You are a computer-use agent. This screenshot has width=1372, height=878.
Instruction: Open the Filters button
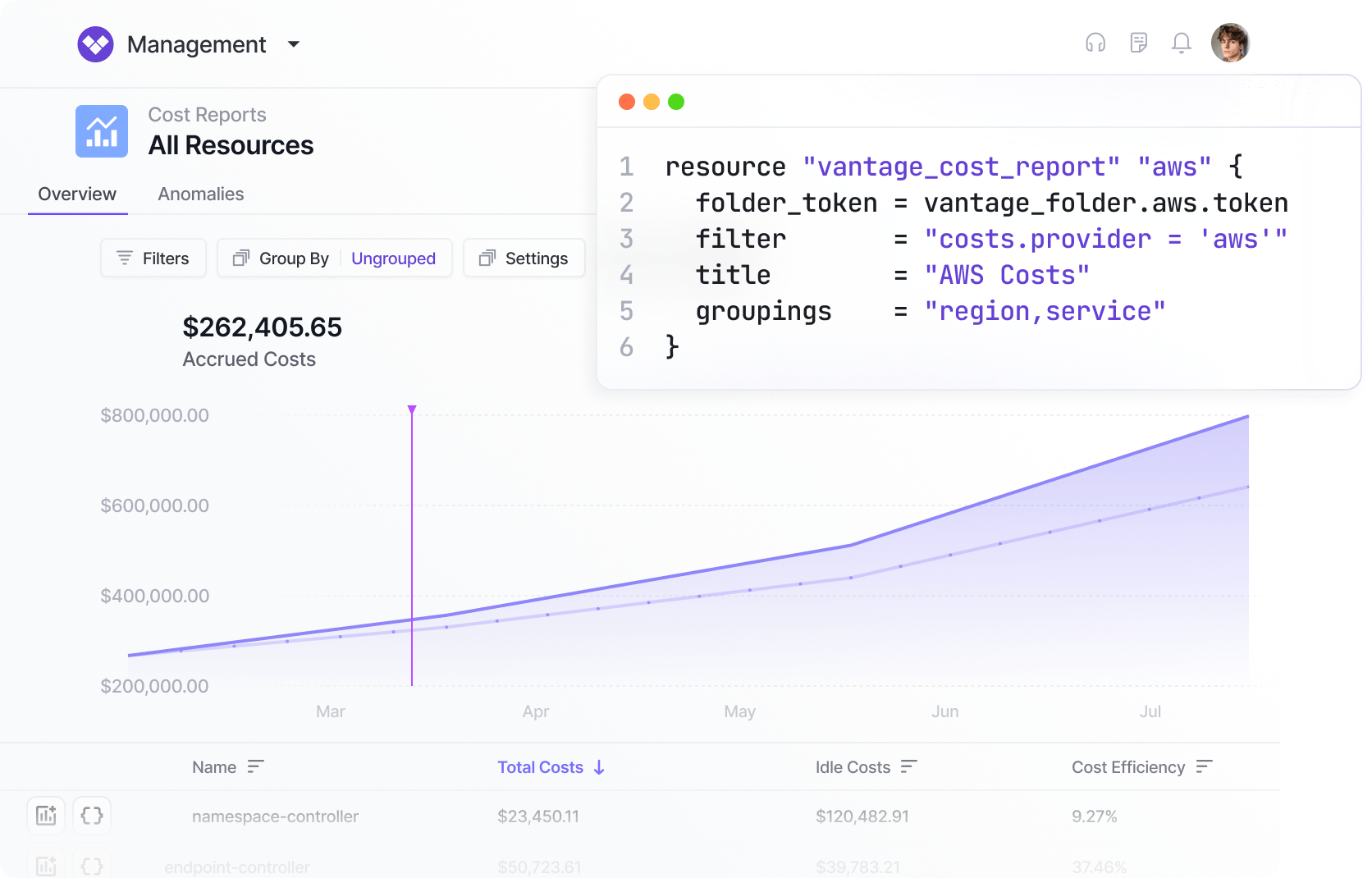click(153, 258)
